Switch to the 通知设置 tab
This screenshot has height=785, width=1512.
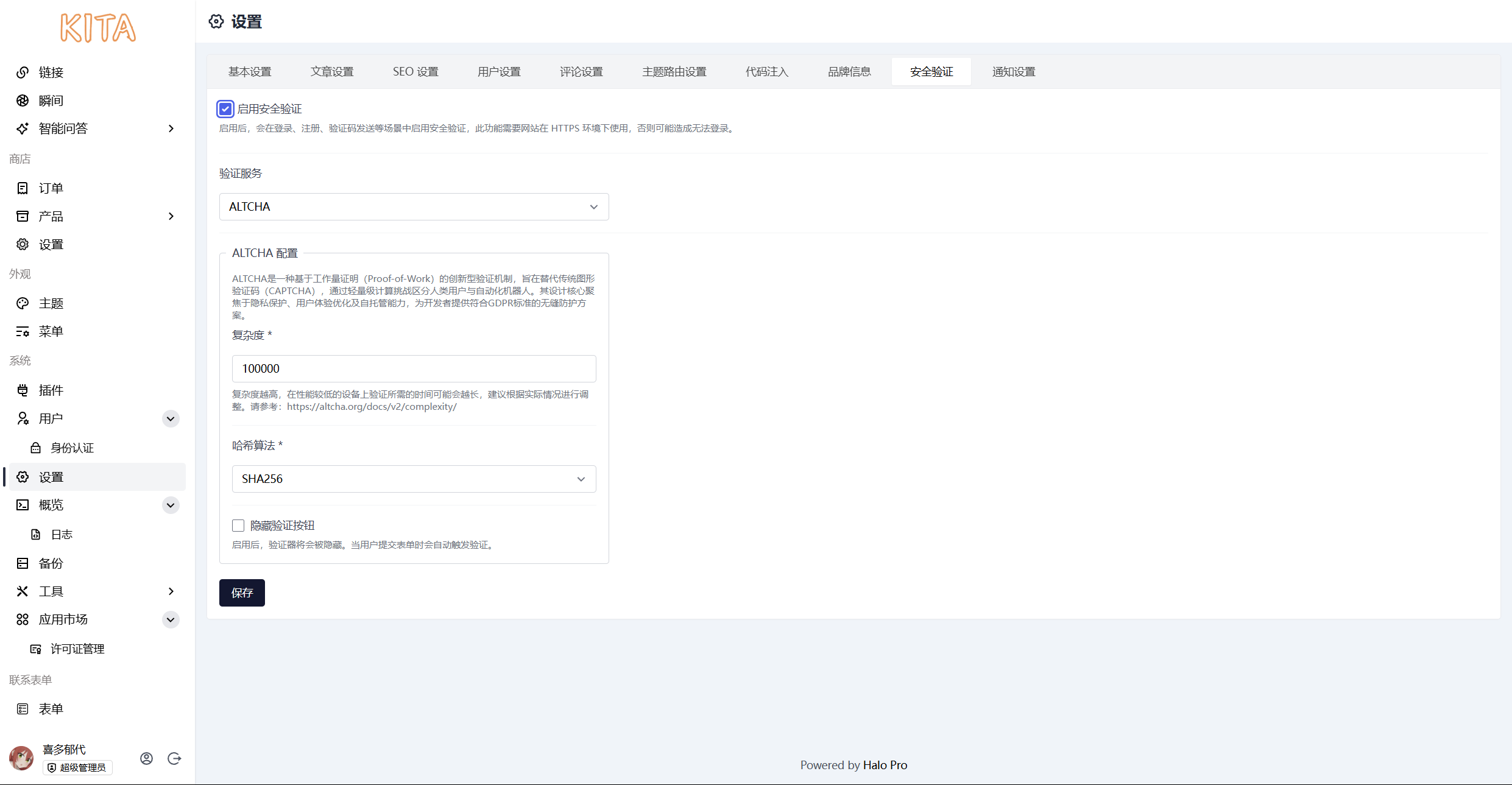(x=1013, y=72)
